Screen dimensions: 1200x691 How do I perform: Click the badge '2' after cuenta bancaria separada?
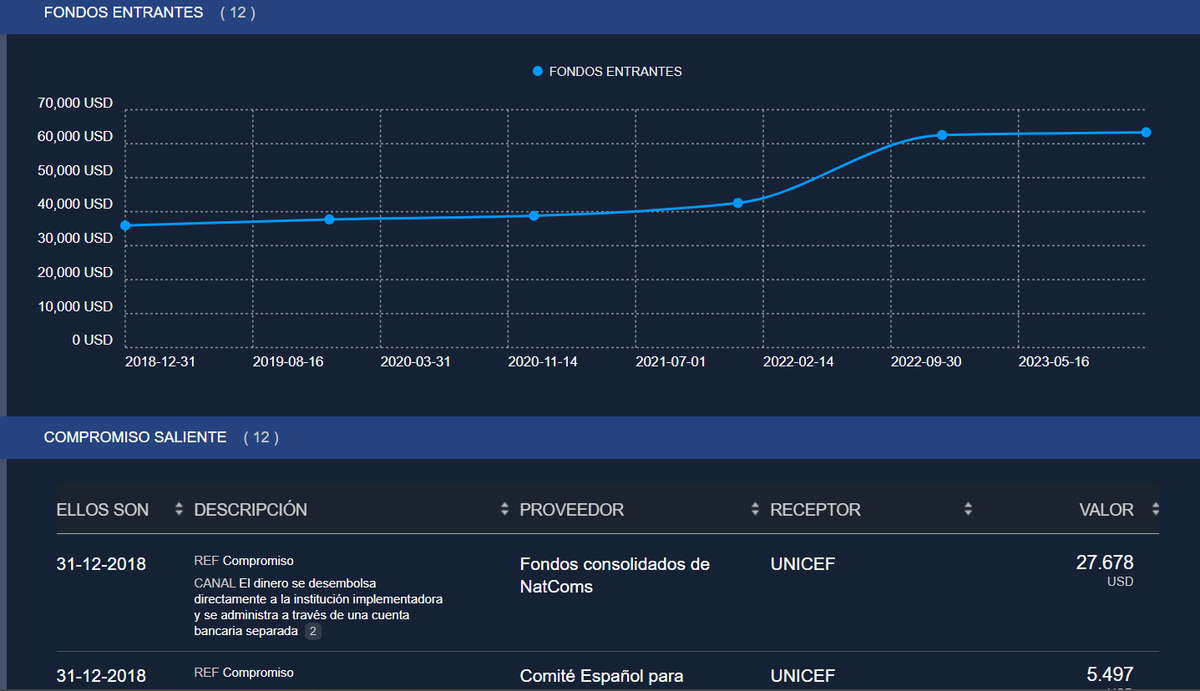313,632
